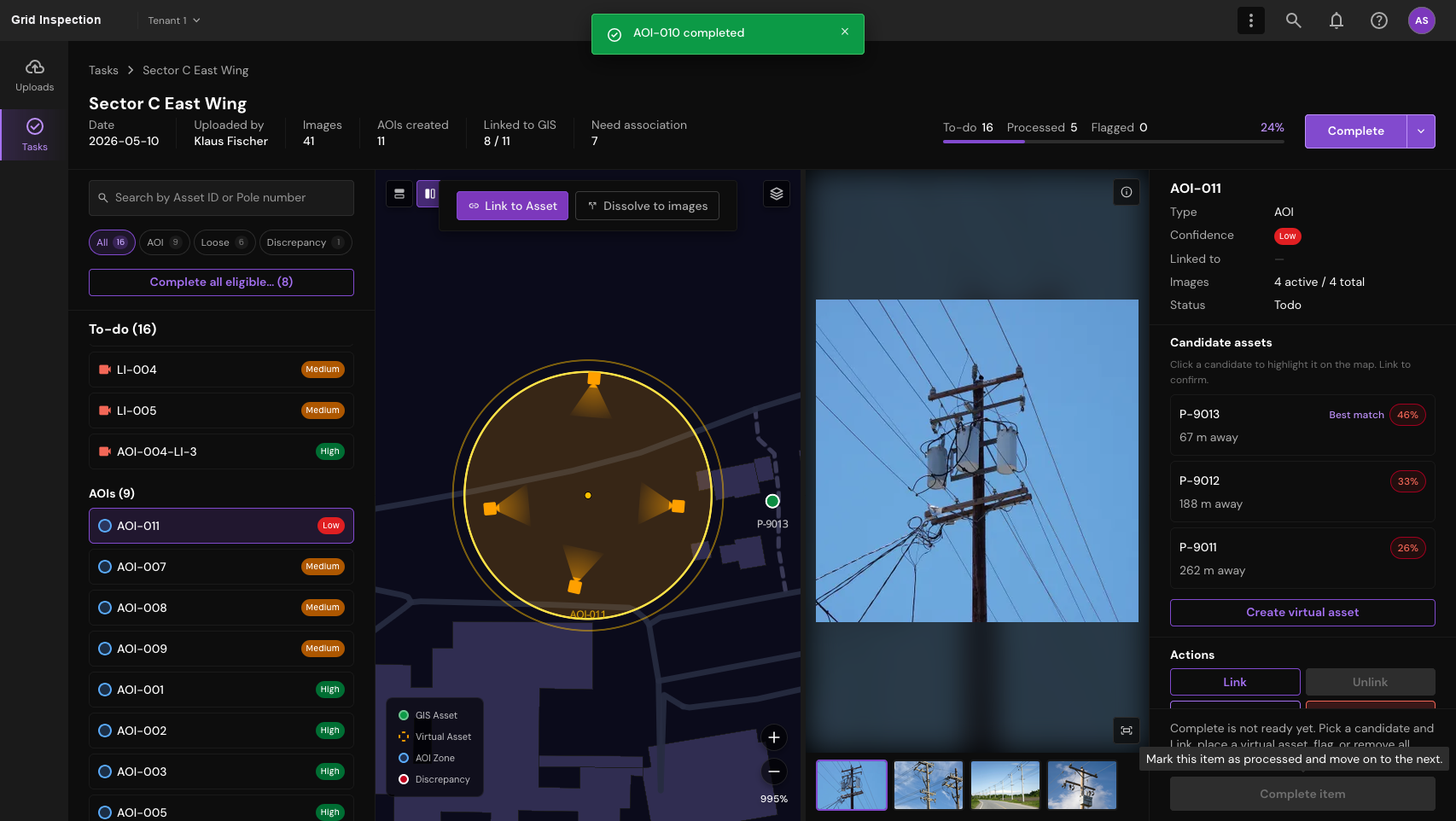The height and width of the screenshot is (821, 1456).
Task: Open help question mark icon
Action: pos(1379,20)
